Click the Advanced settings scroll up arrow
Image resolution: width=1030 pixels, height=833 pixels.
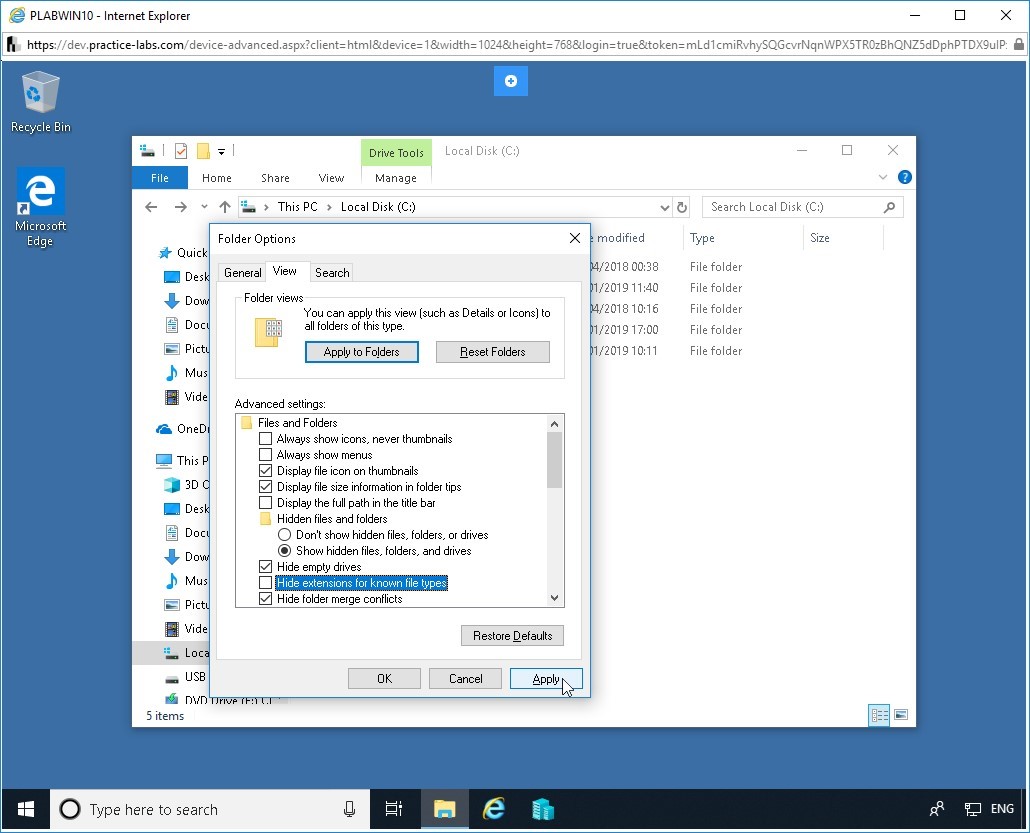pos(554,424)
